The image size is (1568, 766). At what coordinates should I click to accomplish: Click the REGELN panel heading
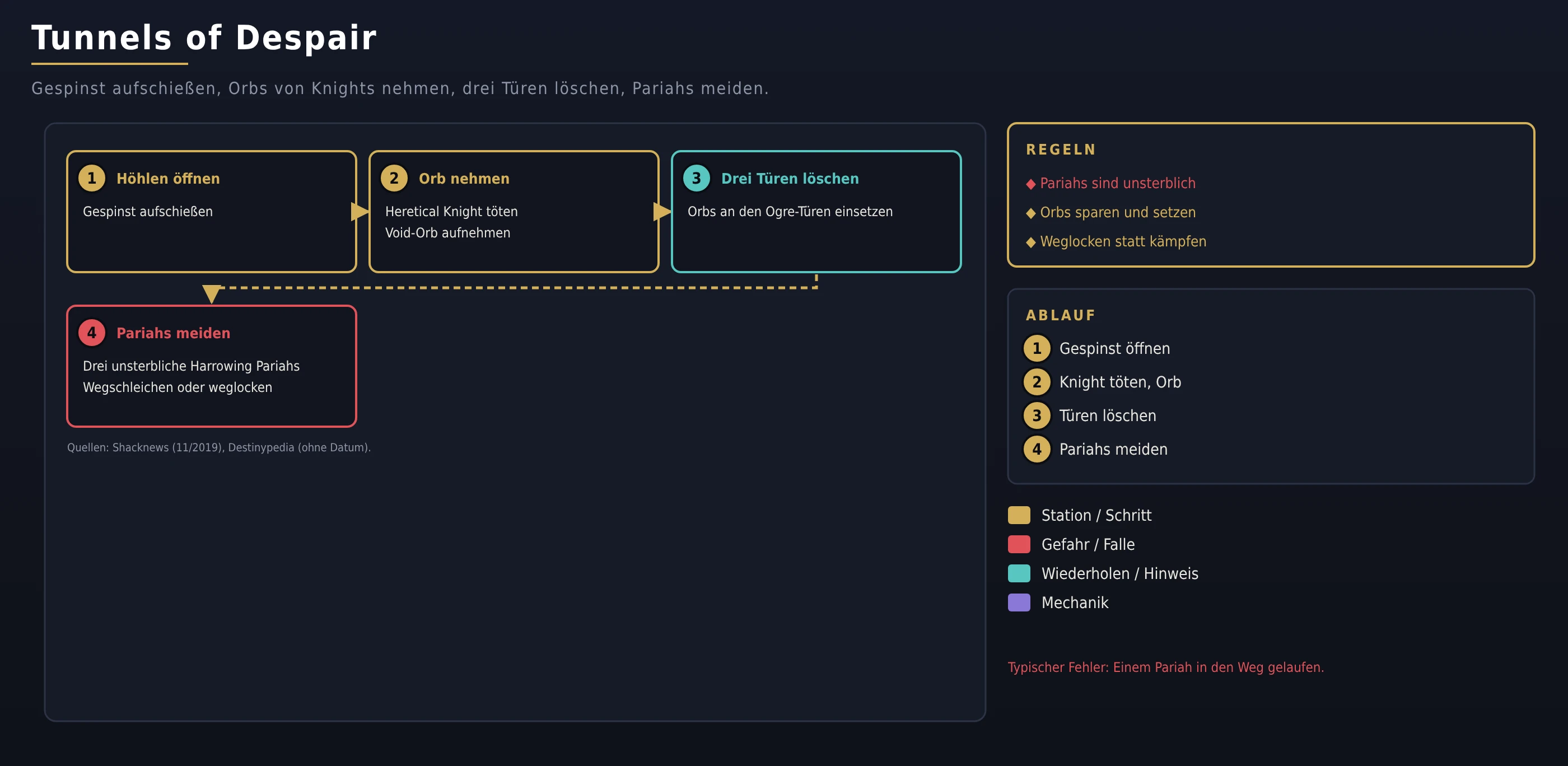pos(1061,150)
